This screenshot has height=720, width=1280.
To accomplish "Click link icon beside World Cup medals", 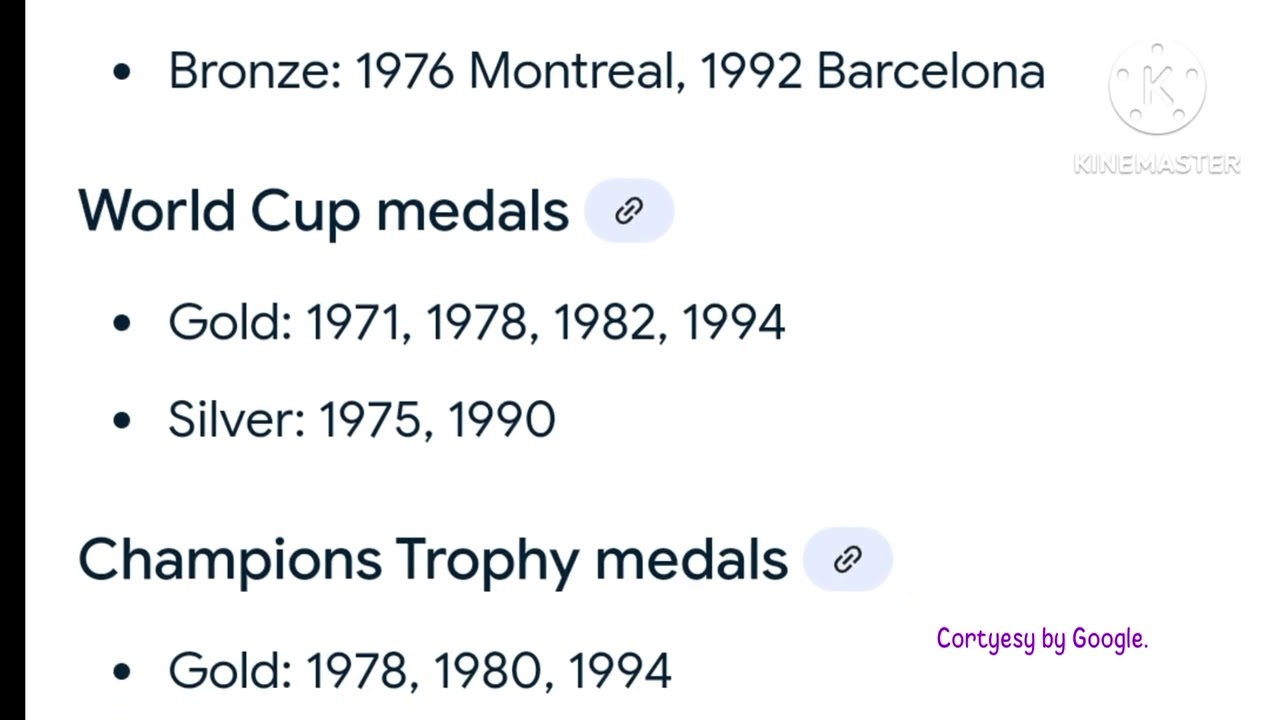I will click(x=629, y=211).
